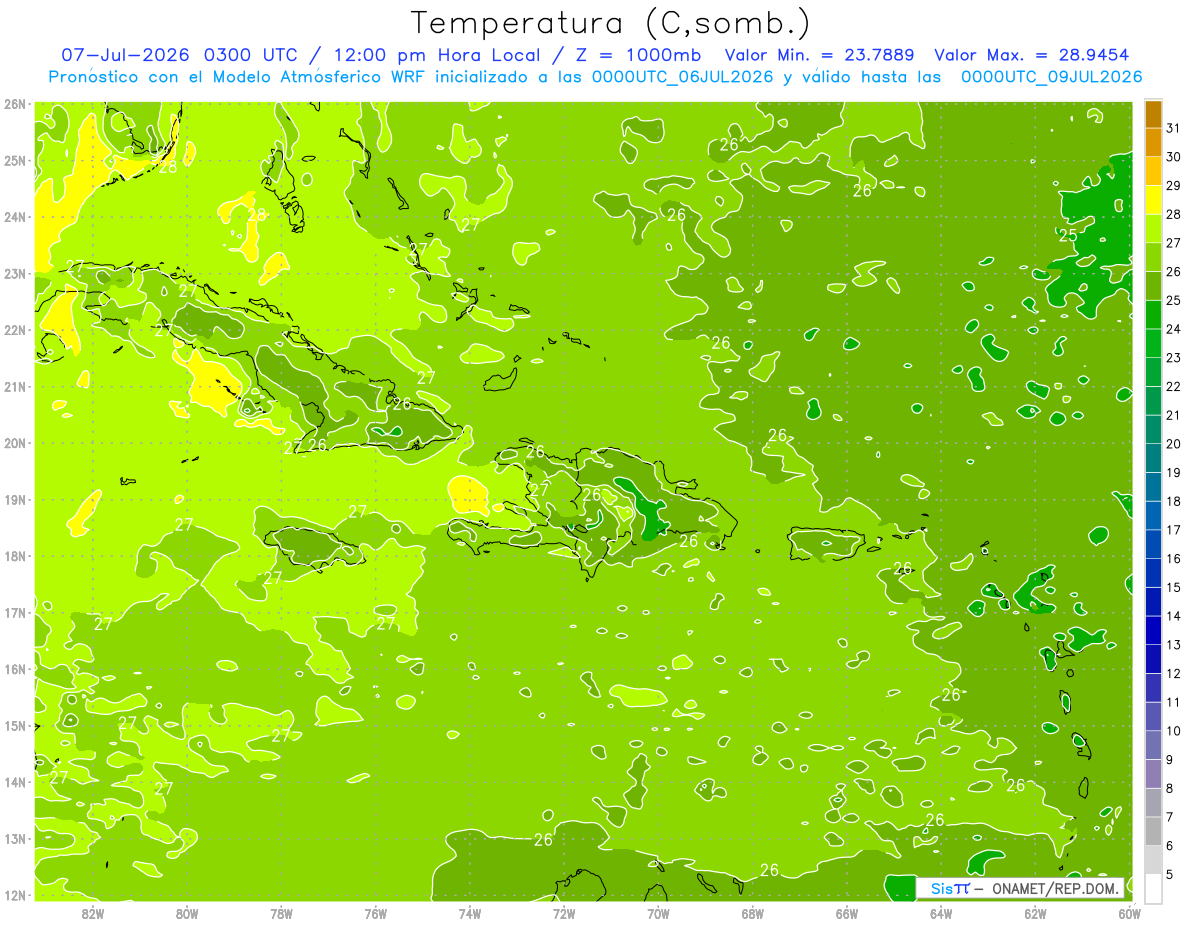This screenshot has height=927, width=1200.
Task: Click the '12N' latitude axis label
Action: (x=14, y=895)
